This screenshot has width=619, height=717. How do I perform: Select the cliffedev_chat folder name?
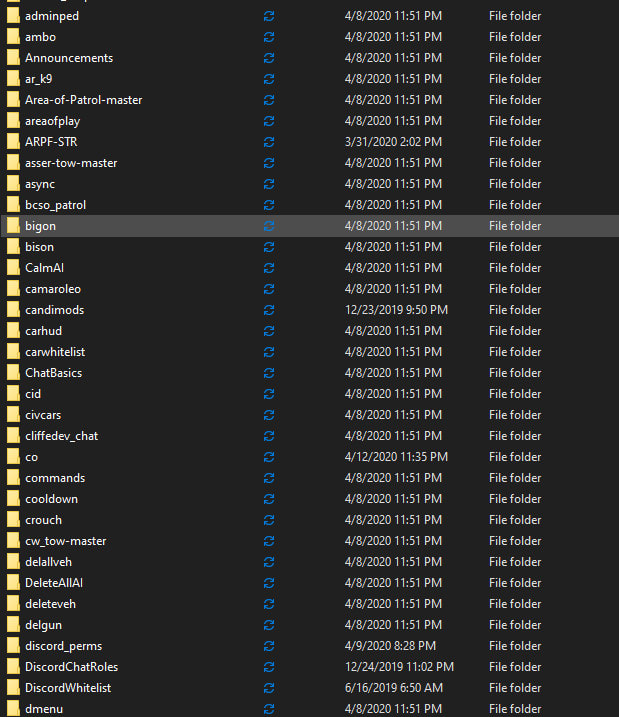tap(62, 436)
